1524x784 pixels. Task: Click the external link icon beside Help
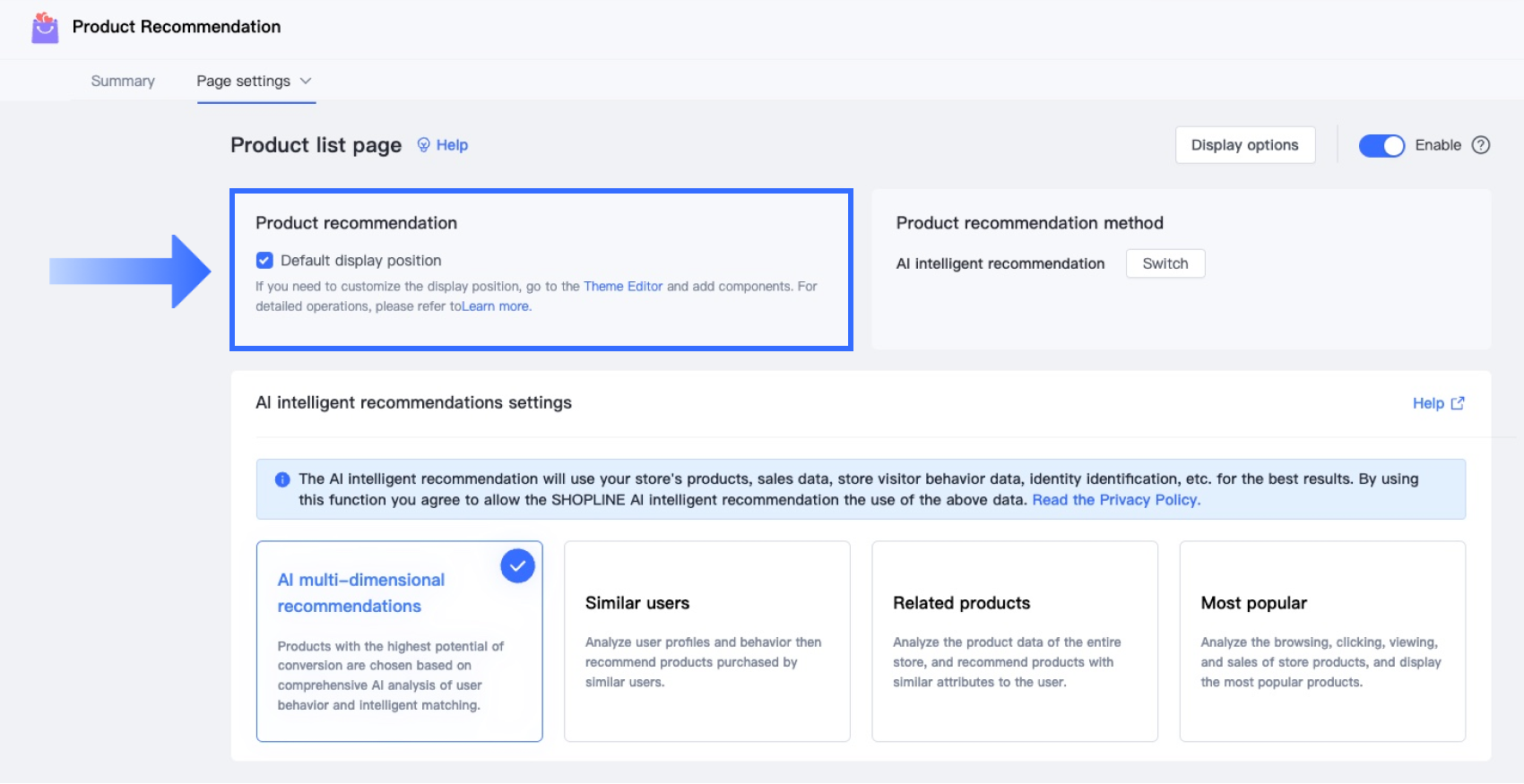tap(1458, 403)
